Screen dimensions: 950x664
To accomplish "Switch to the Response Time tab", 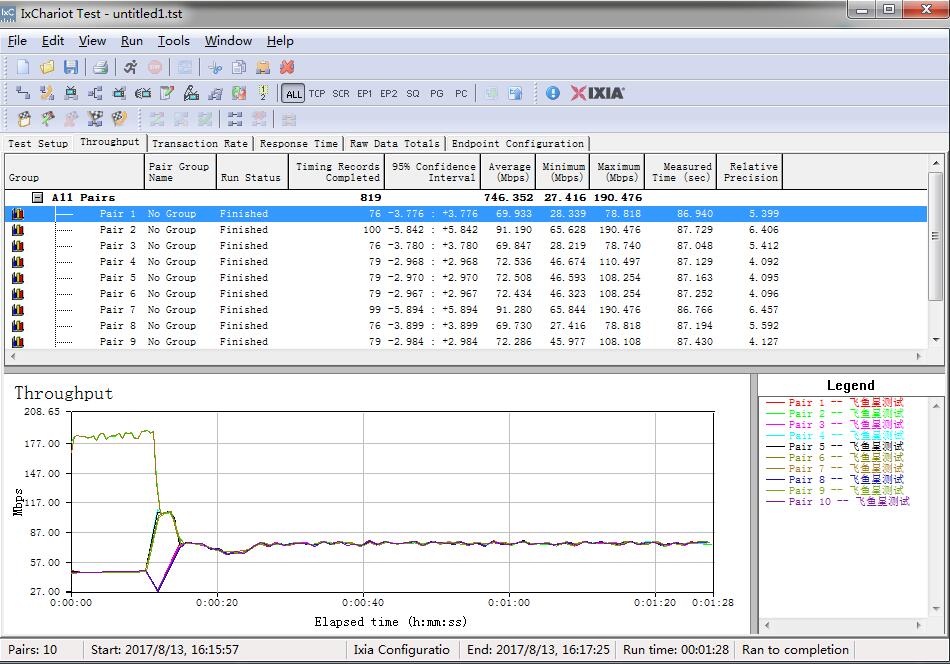I will [298, 144].
